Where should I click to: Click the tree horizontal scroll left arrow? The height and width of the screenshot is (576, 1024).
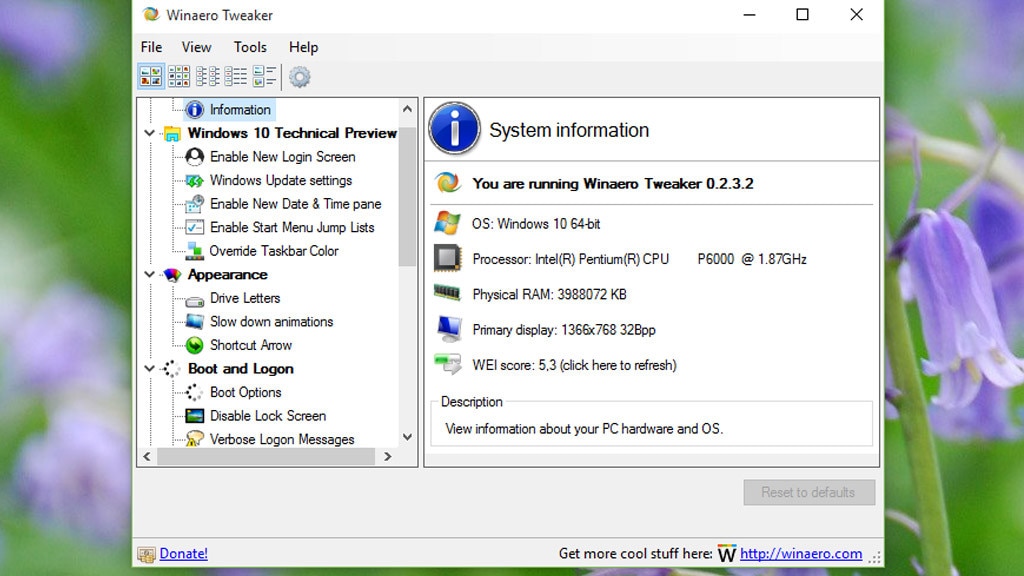tap(147, 456)
